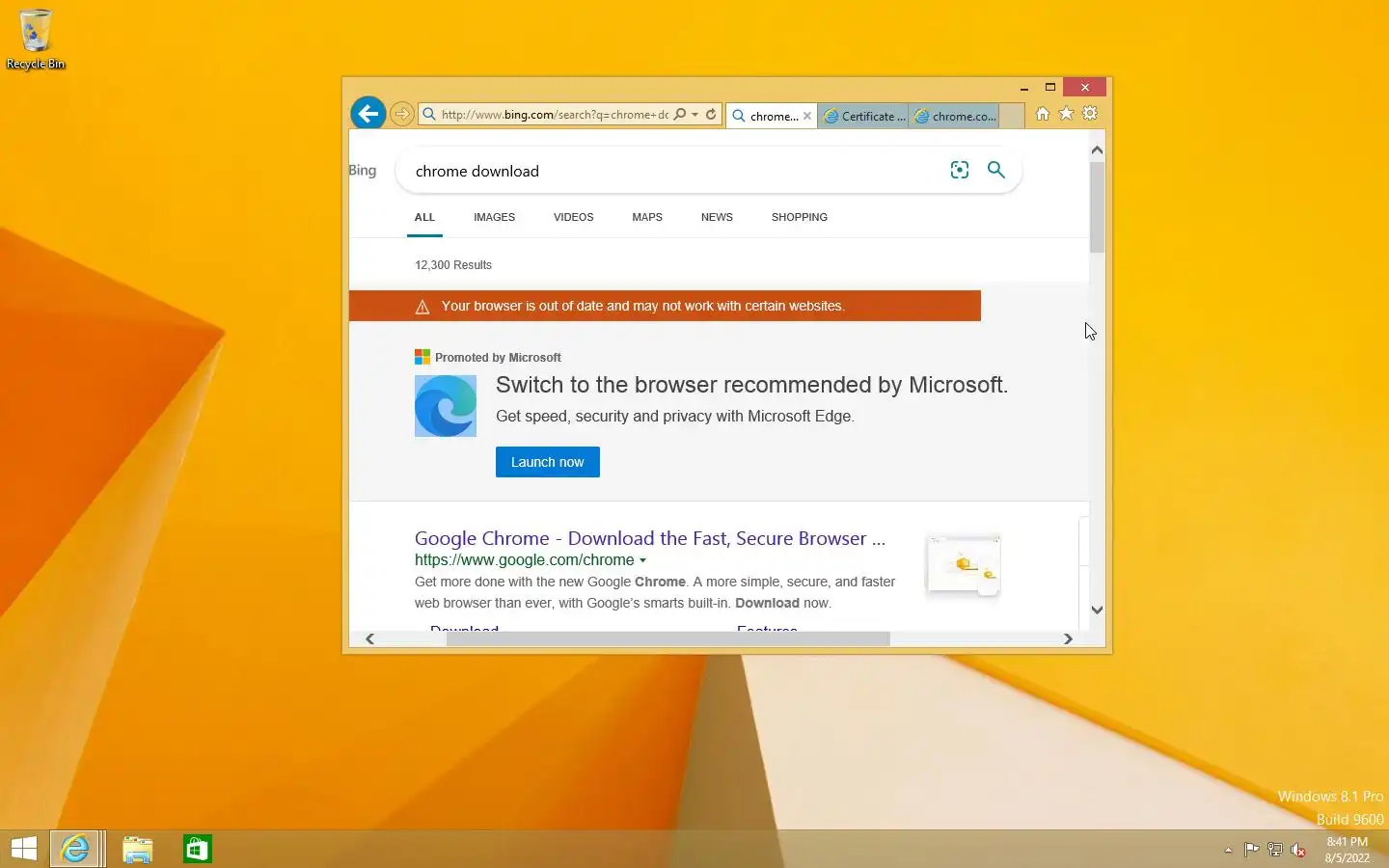The image size is (1389, 868).
Task: Open a new tab via blank tab button
Action: (x=1011, y=116)
